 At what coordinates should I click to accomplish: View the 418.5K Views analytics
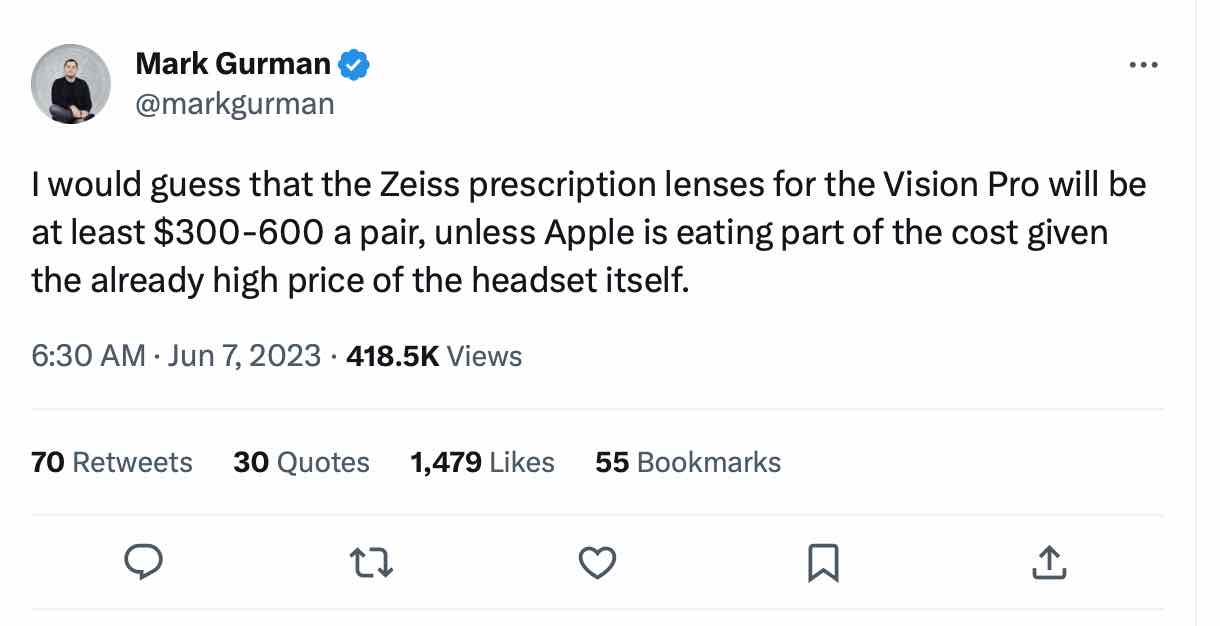(434, 355)
